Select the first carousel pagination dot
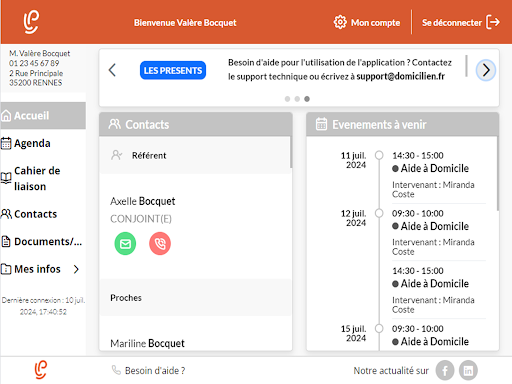The width and height of the screenshot is (512, 384). tap(287, 99)
